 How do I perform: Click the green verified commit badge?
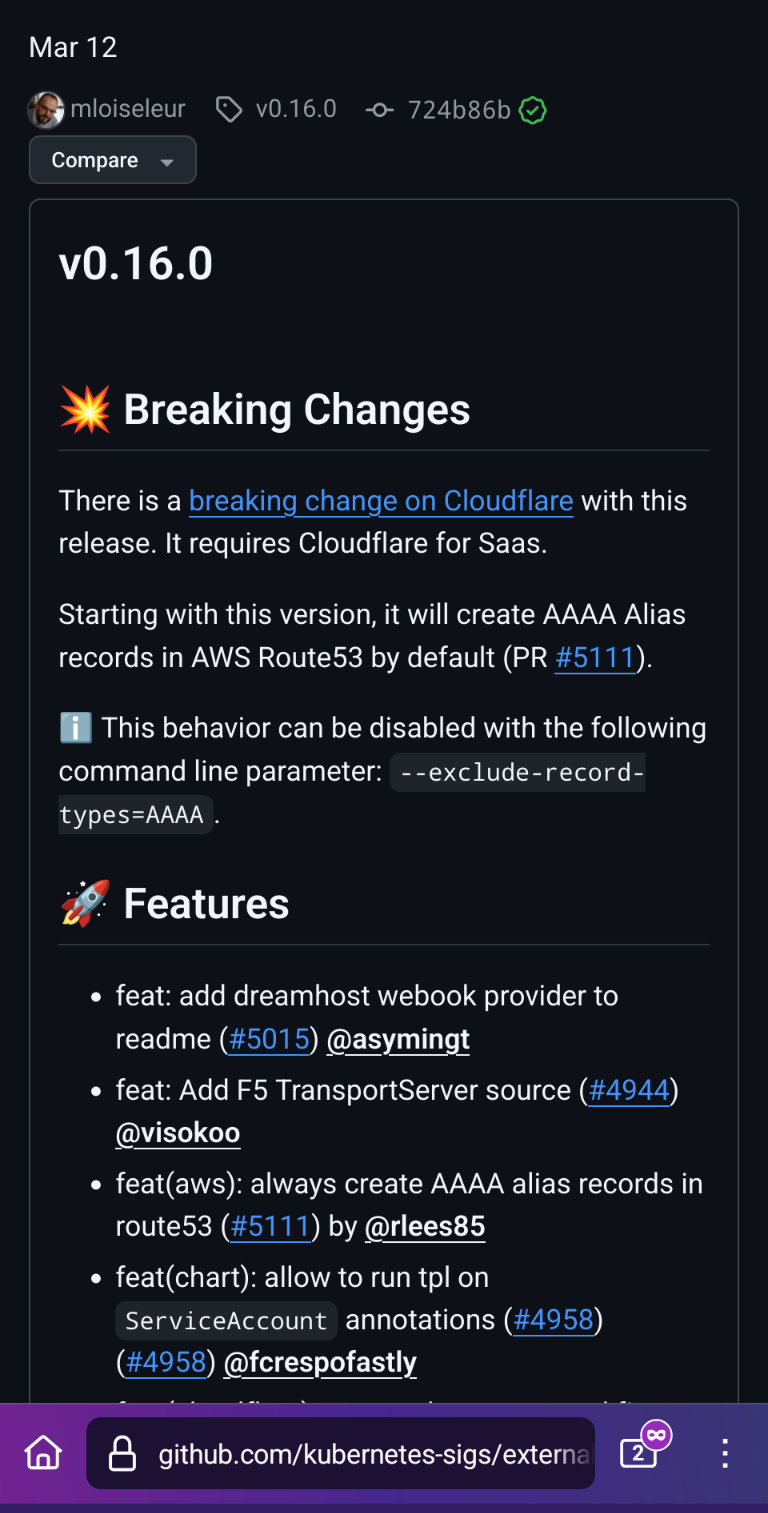(x=533, y=110)
